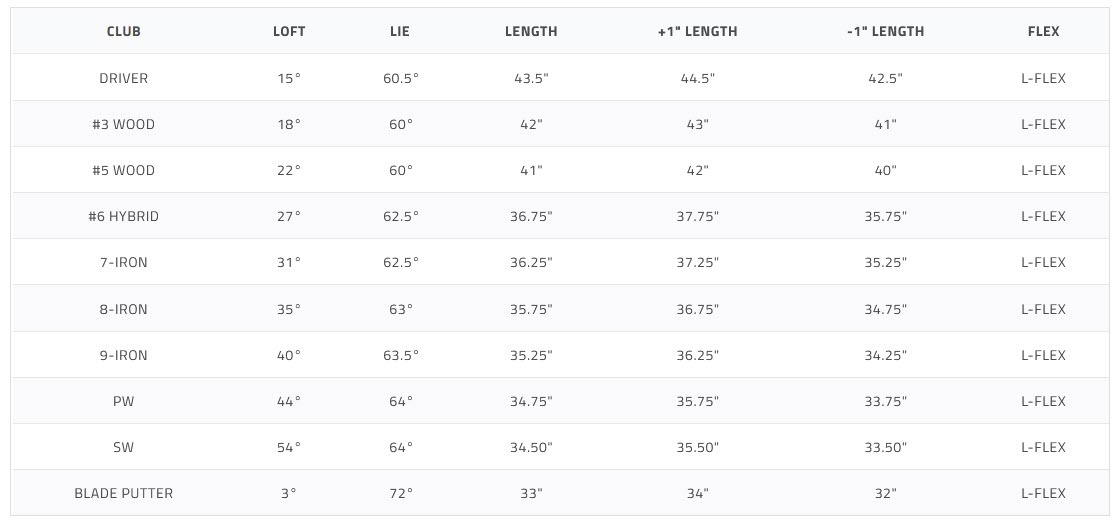Click the LOFT column header
This screenshot has width=1120, height=520.
289,31
